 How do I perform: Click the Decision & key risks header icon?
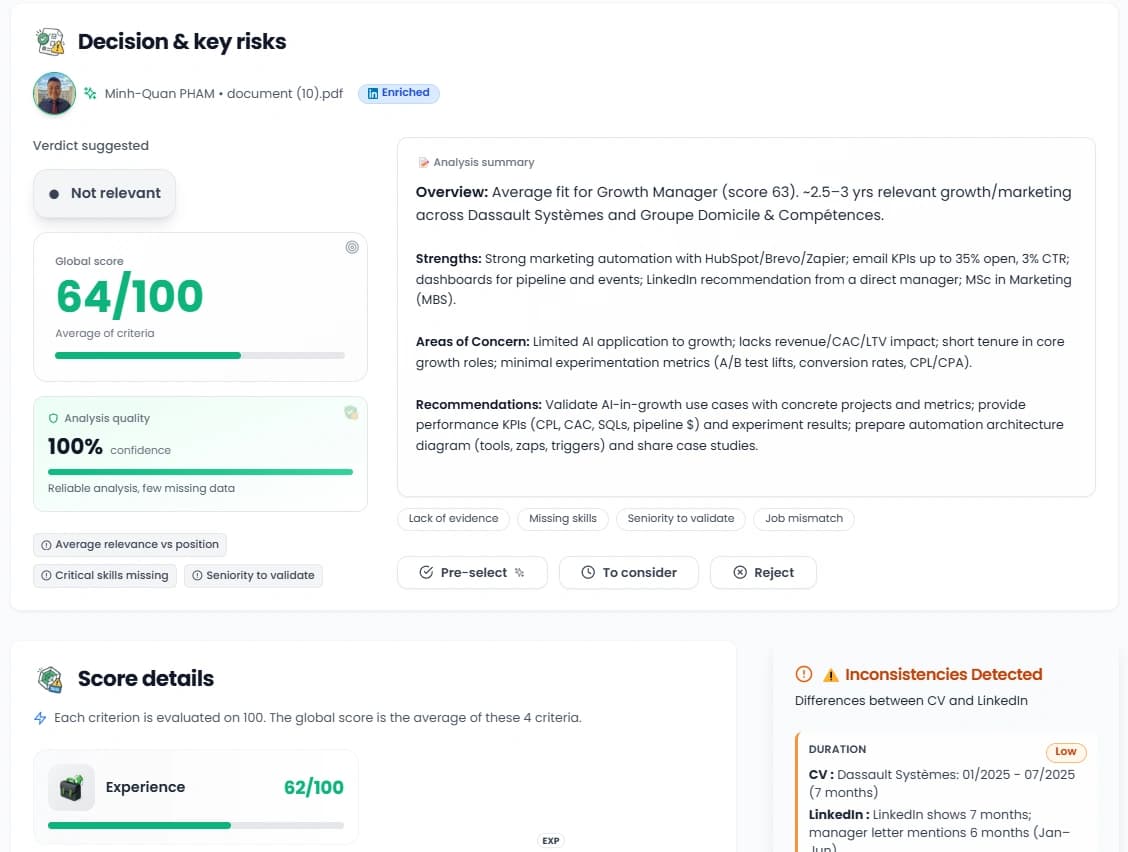[49, 41]
